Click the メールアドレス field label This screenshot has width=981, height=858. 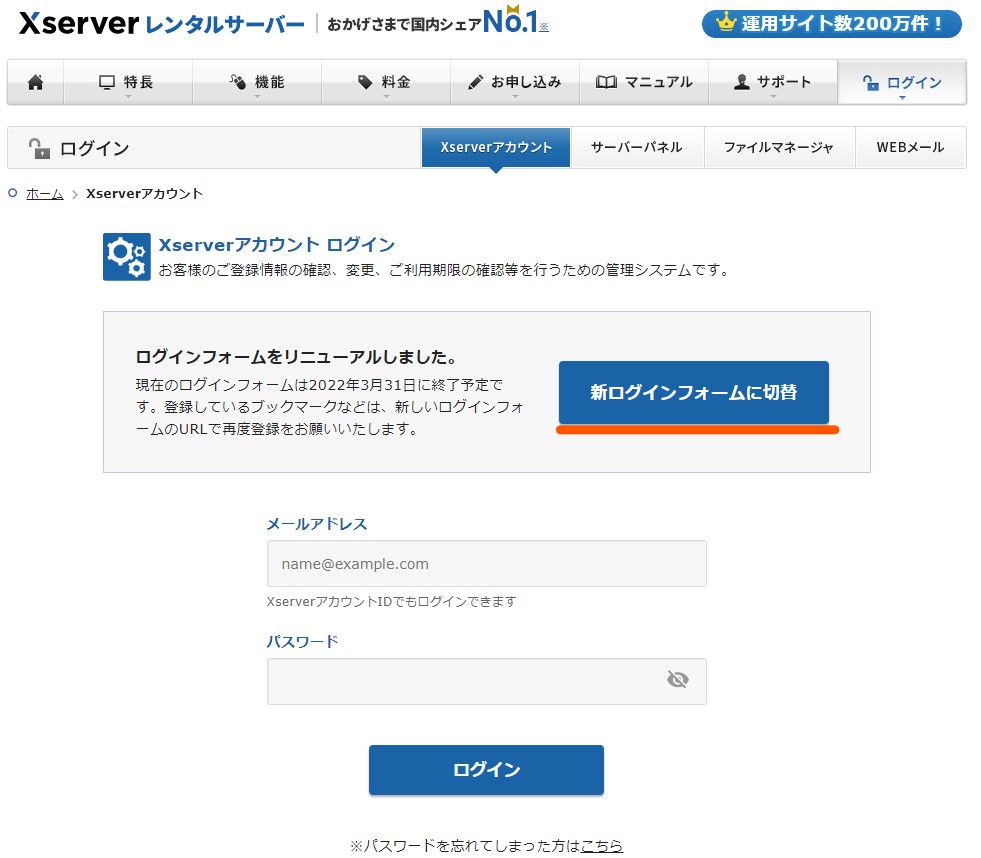coord(317,524)
